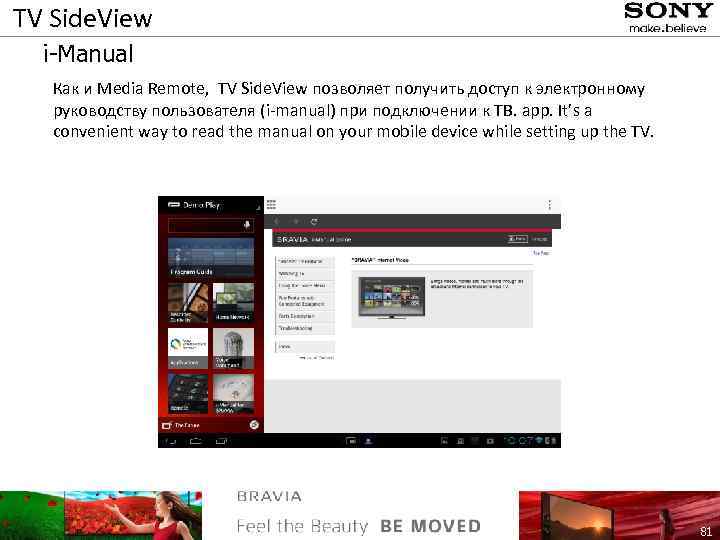The width and height of the screenshot is (720, 540).
Task: Open the Home Network tile
Action: (x=233, y=303)
